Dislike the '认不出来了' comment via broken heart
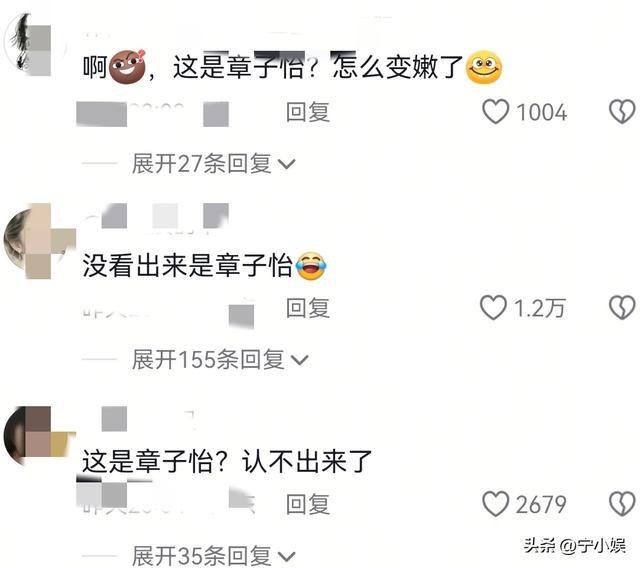The height and width of the screenshot is (568, 640). (x=622, y=504)
